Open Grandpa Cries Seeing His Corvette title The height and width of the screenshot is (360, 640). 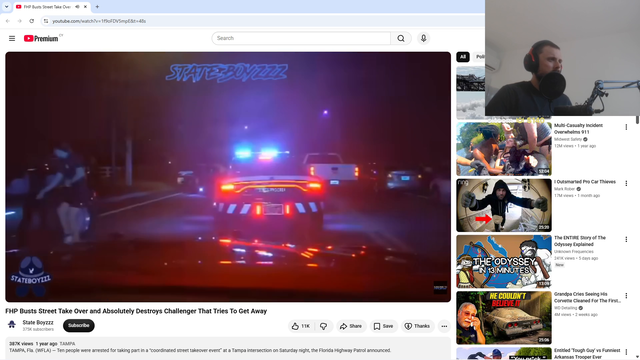click(587, 297)
